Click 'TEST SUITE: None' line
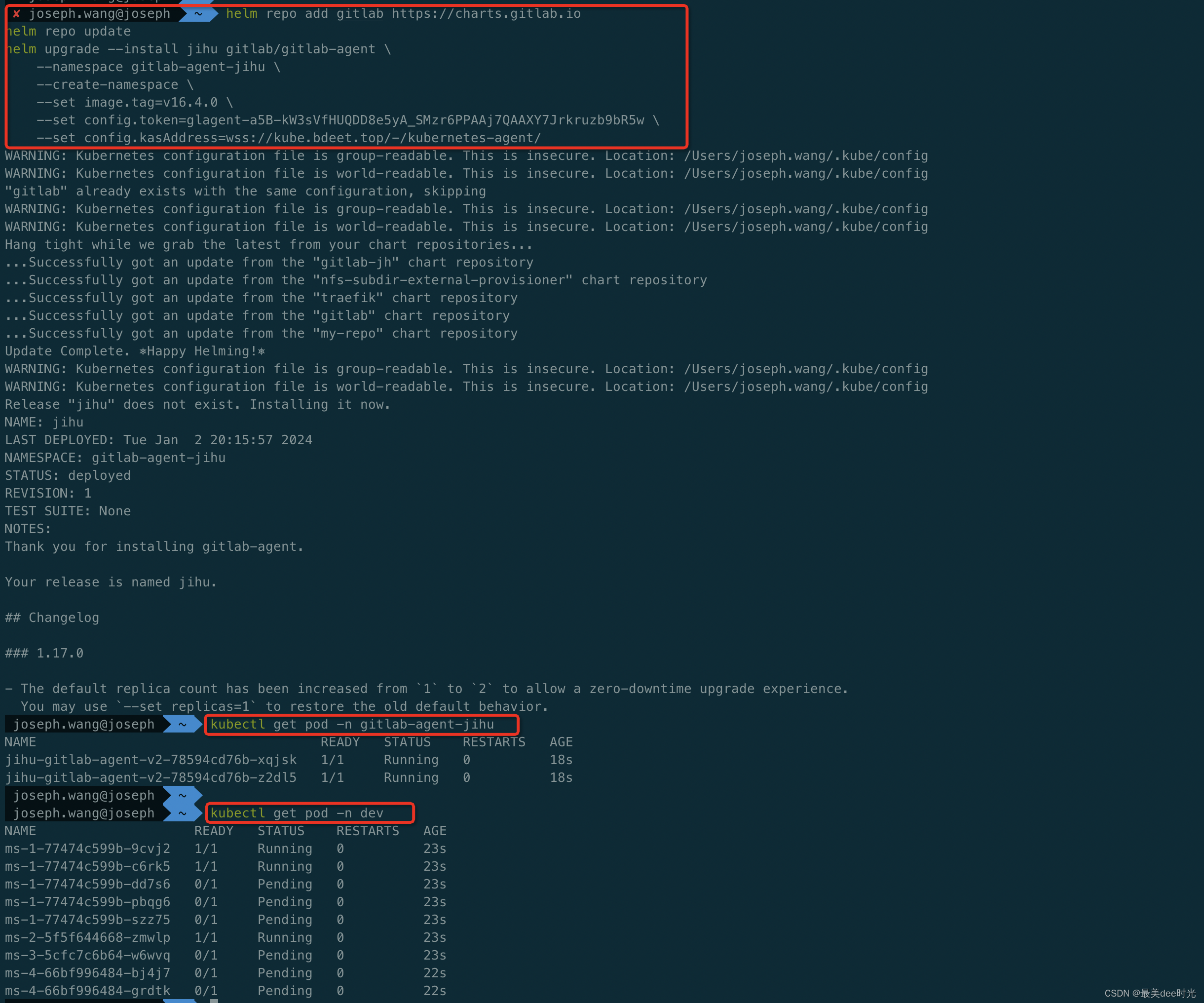 click(x=68, y=511)
